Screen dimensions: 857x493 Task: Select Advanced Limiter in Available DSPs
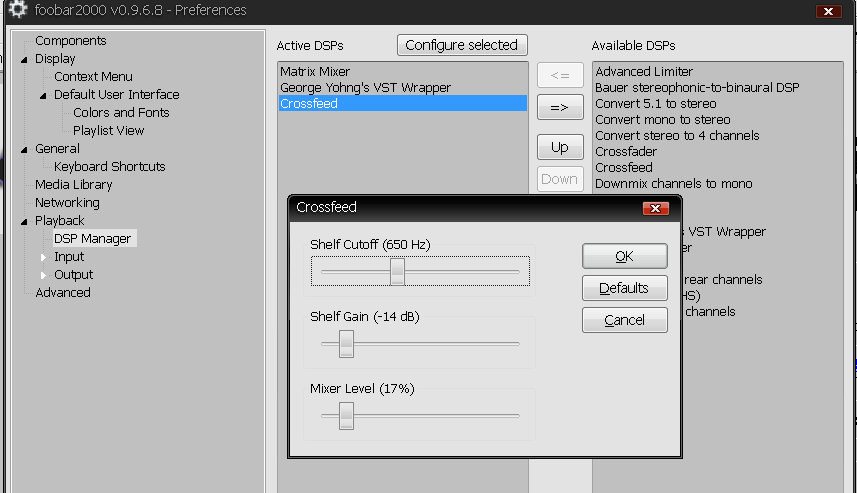coord(718,72)
